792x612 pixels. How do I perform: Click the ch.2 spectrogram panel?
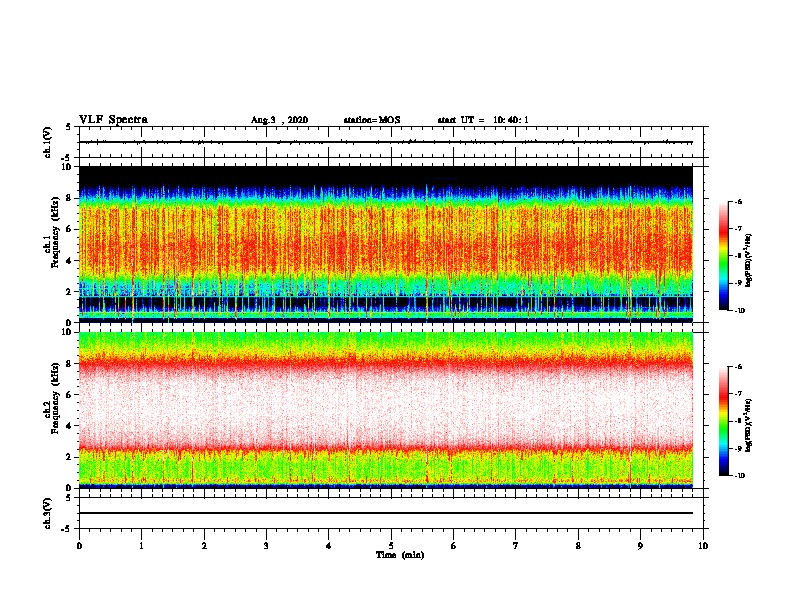coord(386,410)
